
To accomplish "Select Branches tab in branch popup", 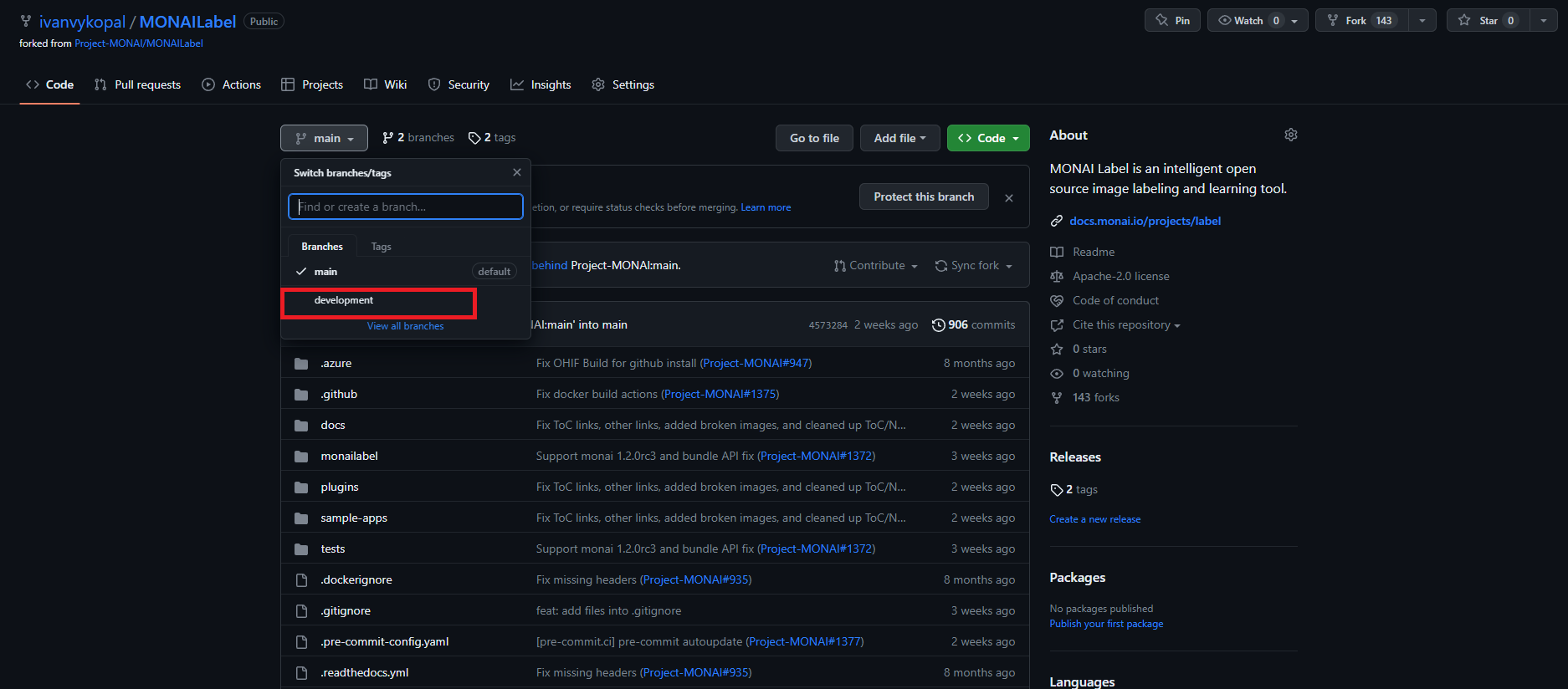I will pyautogui.click(x=322, y=247).
